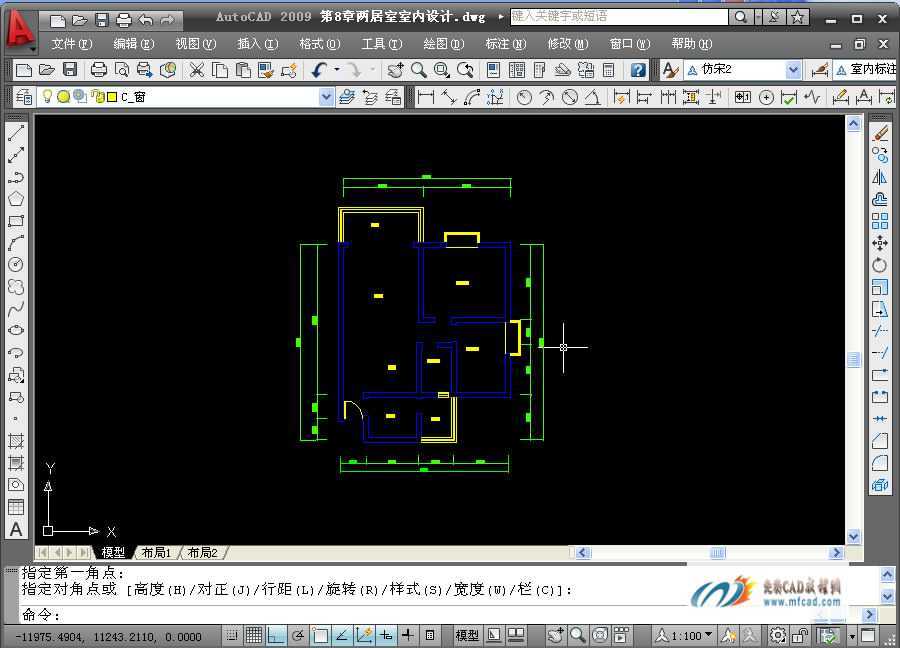
Task: Open the 编辑(E) menu
Action: (x=134, y=44)
